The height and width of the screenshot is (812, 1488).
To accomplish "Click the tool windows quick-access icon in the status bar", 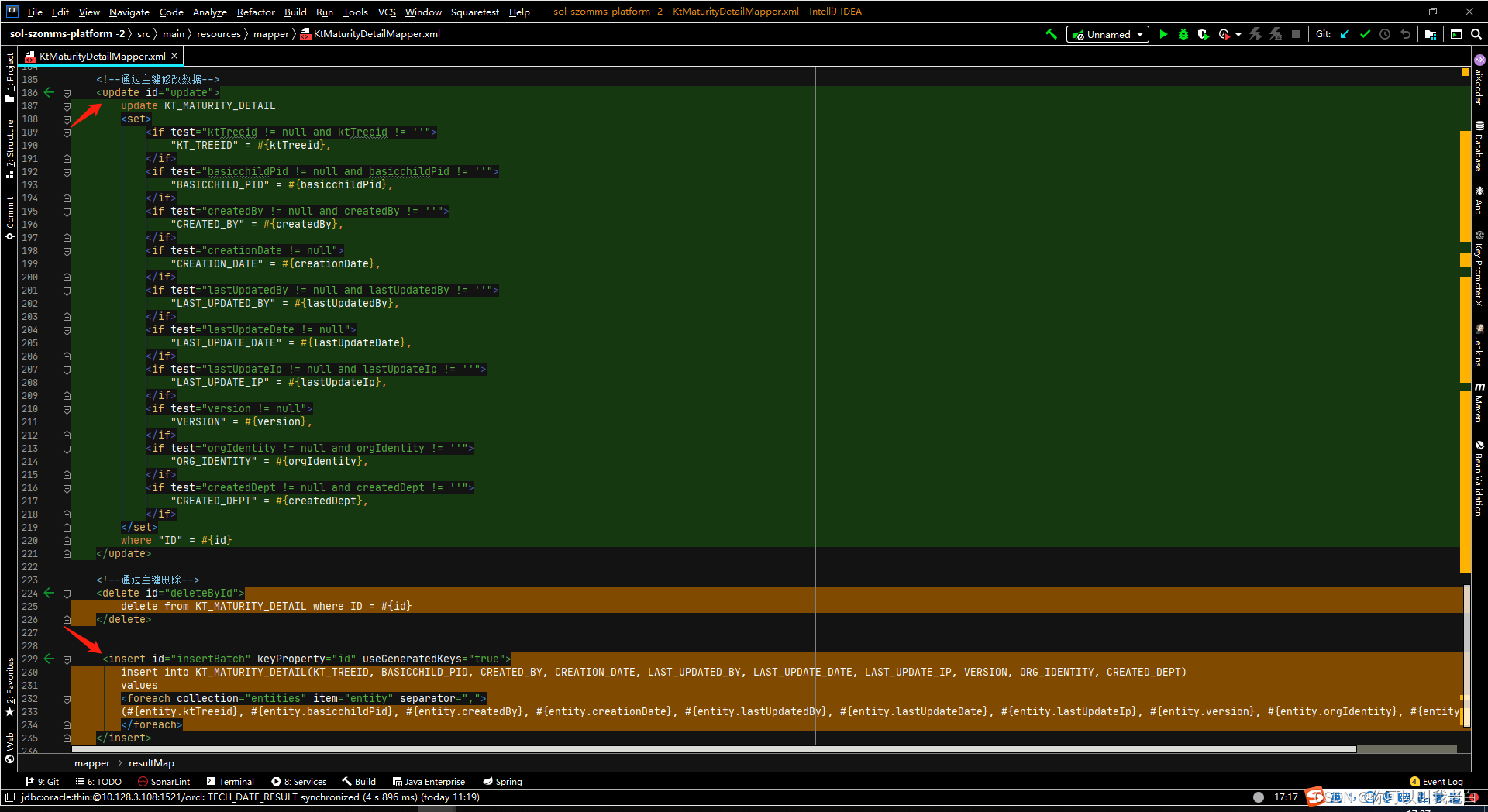I will click(9, 797).
